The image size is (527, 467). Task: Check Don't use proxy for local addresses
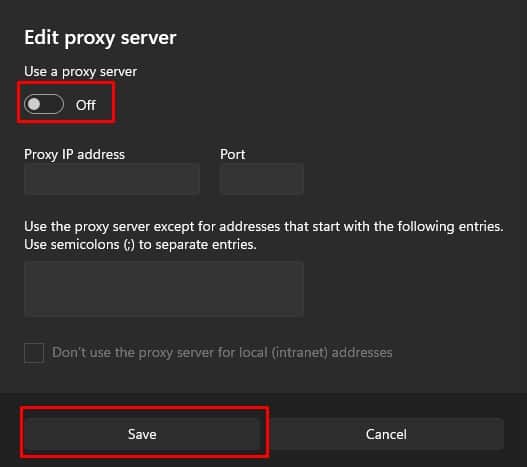[34, 353]
